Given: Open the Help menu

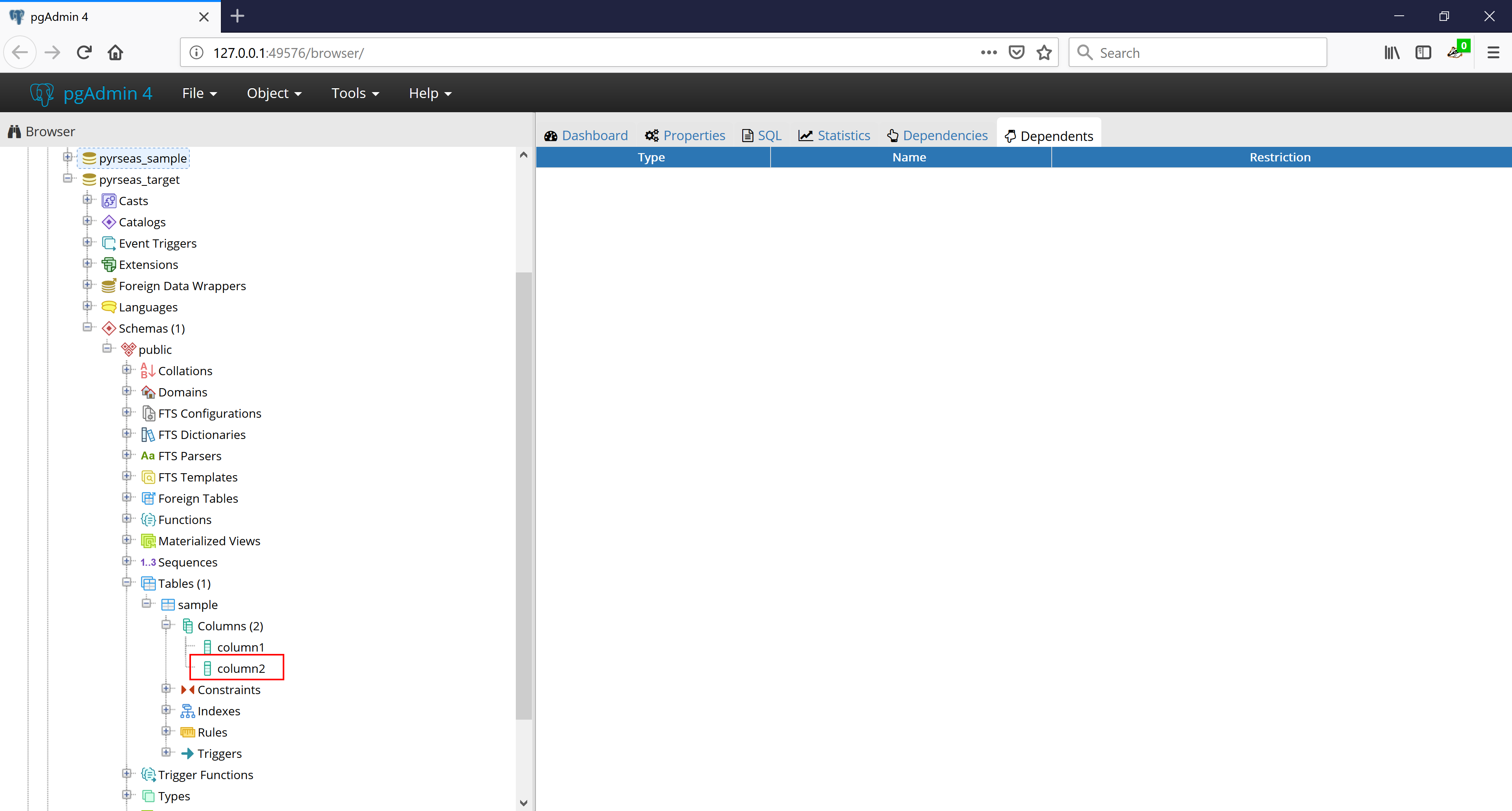Looking at the screenshot, I should (x=430, y=93).
